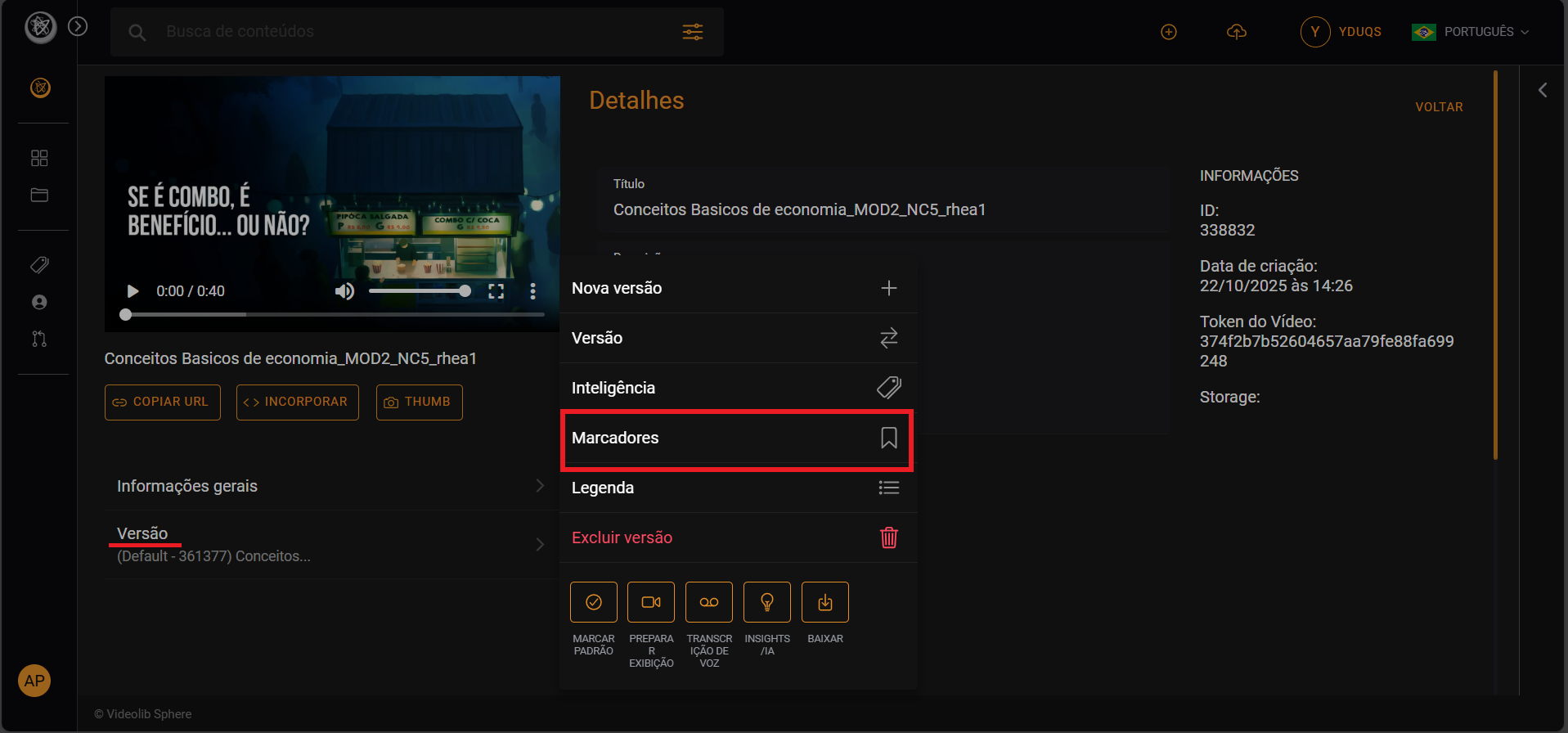Click the Videolib logo at top left

pos(40,28)
